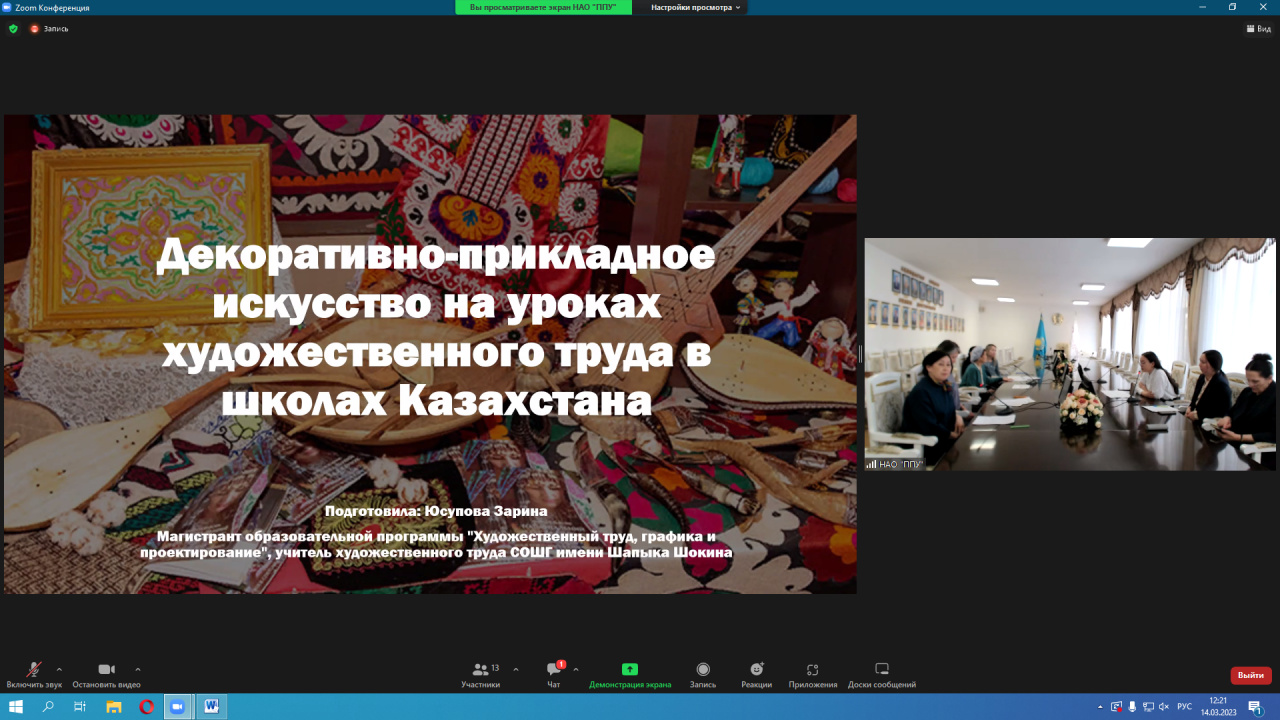The height and width of the screenshot is (720, 1280).
Task: Open the Чат chat panel
Action: click(x=553, y=671)
